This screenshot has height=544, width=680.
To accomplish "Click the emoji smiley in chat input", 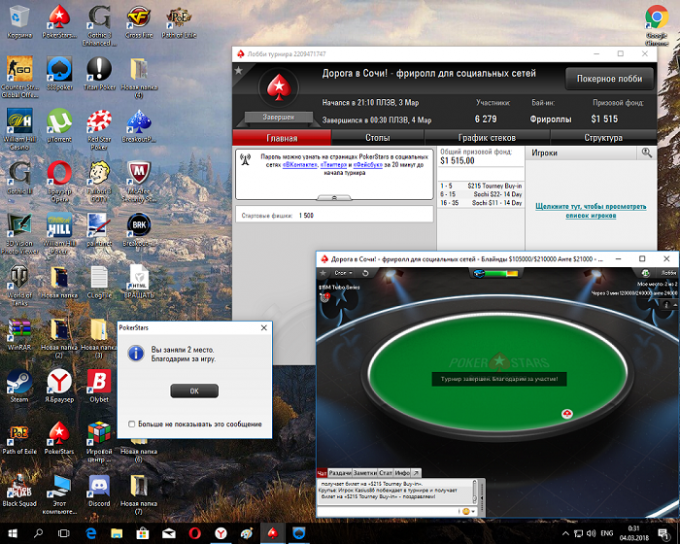I will click(x=466, y=511).
